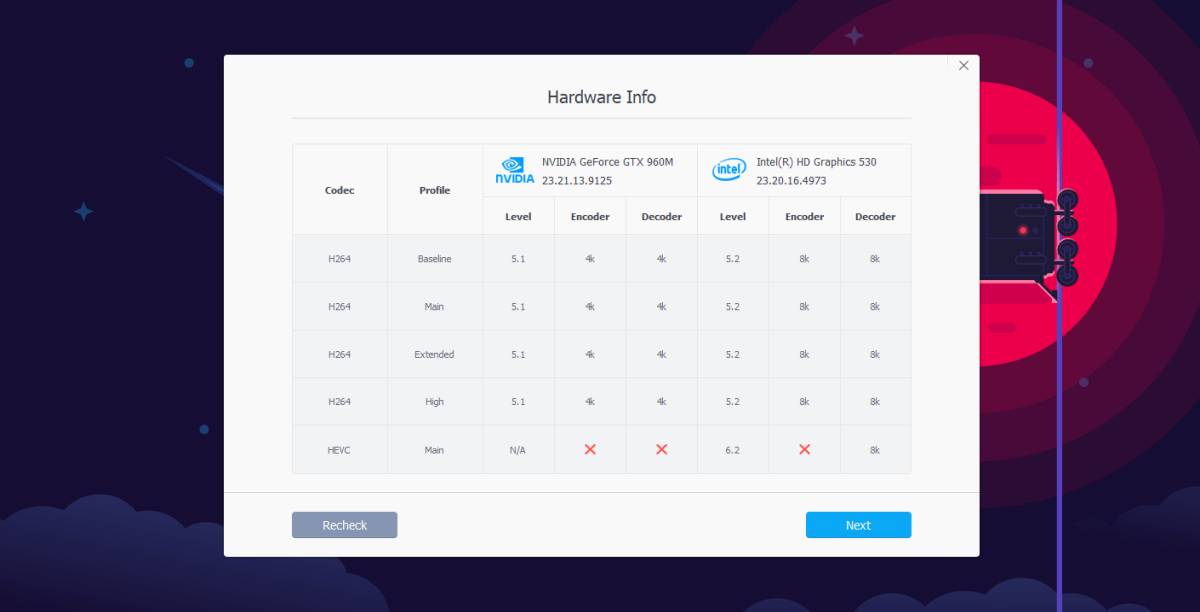Select the HEVC codec cell
This screenshot has width=1200, height=612.
click(340, 450)
